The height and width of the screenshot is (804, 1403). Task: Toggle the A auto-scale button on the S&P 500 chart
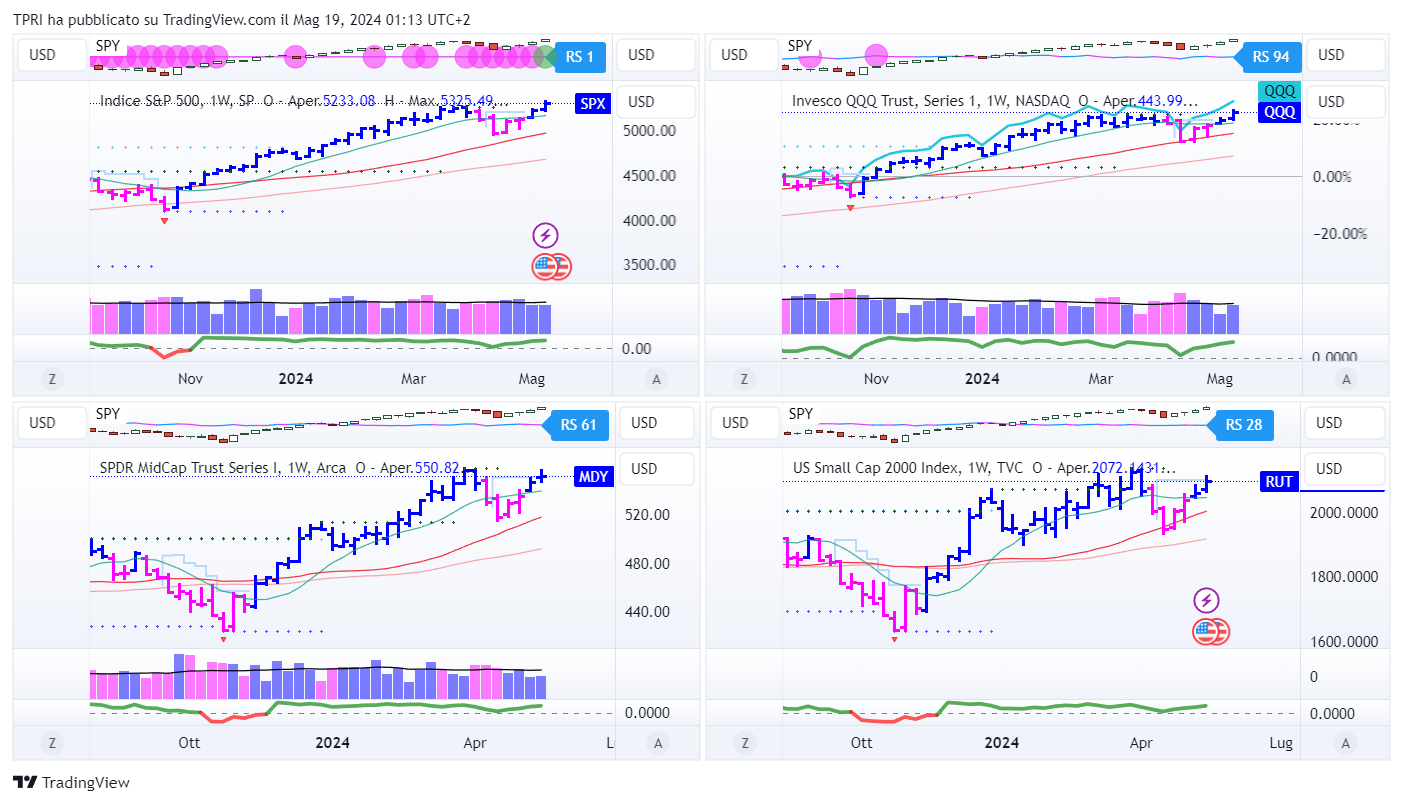(656, 379)
